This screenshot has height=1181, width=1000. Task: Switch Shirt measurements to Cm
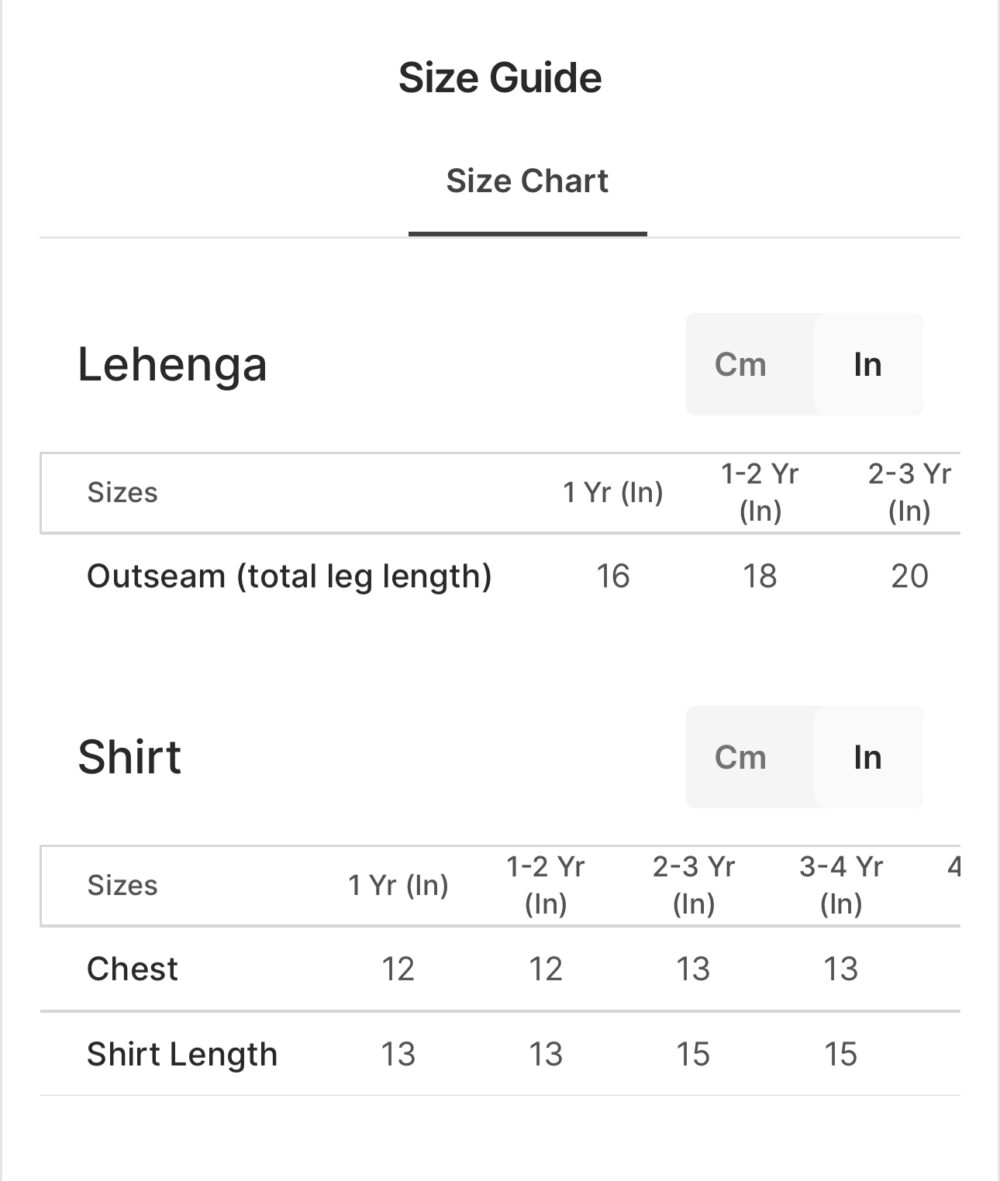pos(741,758)
